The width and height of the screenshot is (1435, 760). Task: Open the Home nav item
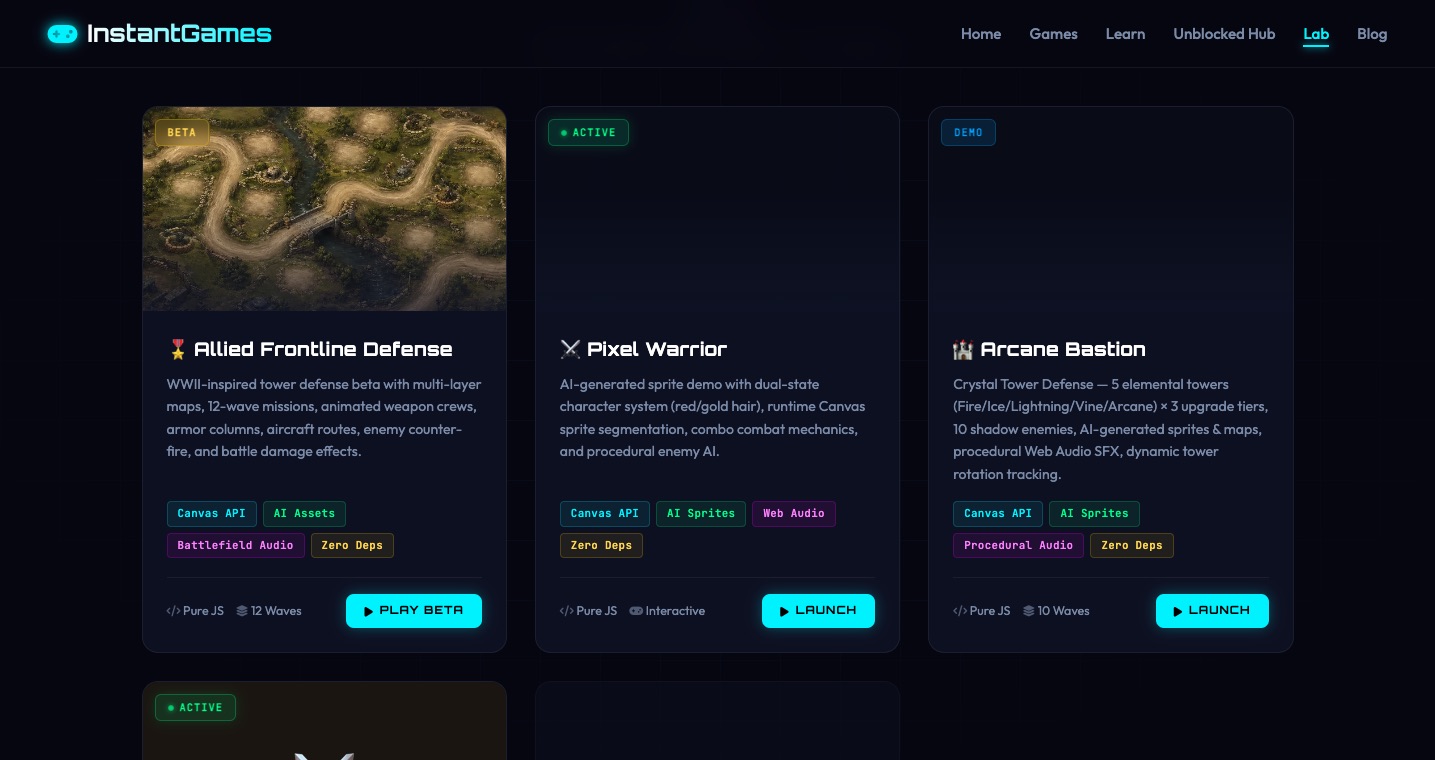pyautogui.click(x=981, y=34)
